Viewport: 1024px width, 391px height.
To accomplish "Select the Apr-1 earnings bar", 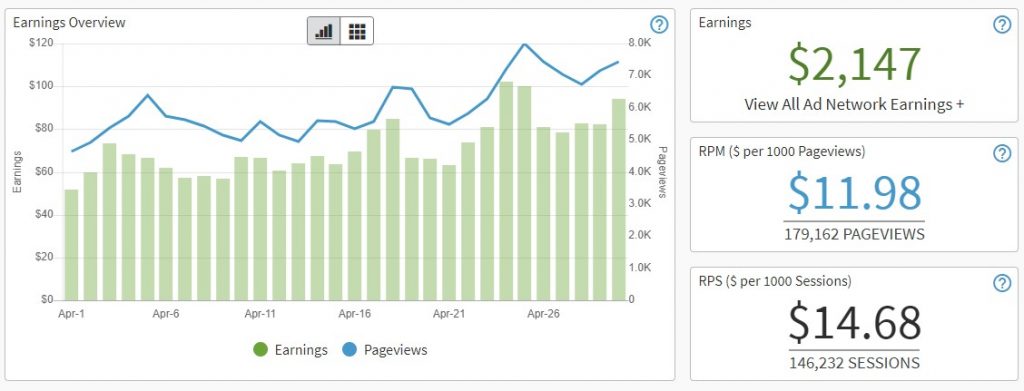I will [x=71, y=245].
